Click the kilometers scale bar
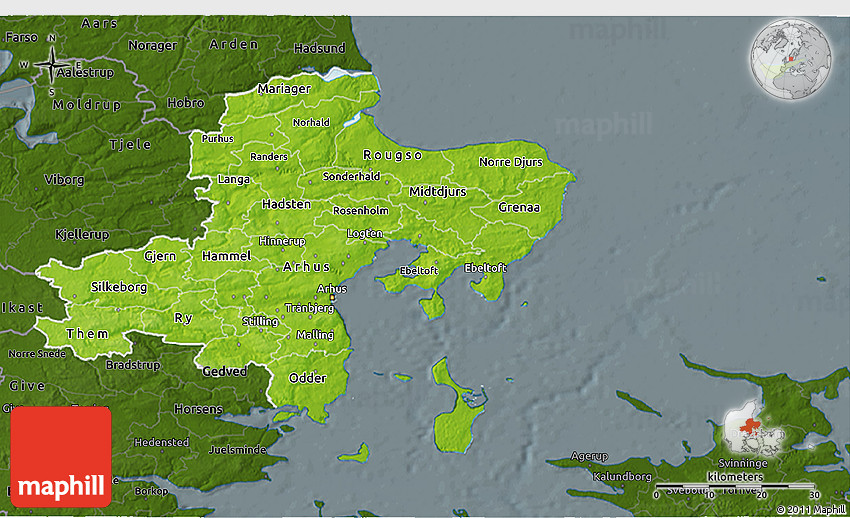 point(735,487)
